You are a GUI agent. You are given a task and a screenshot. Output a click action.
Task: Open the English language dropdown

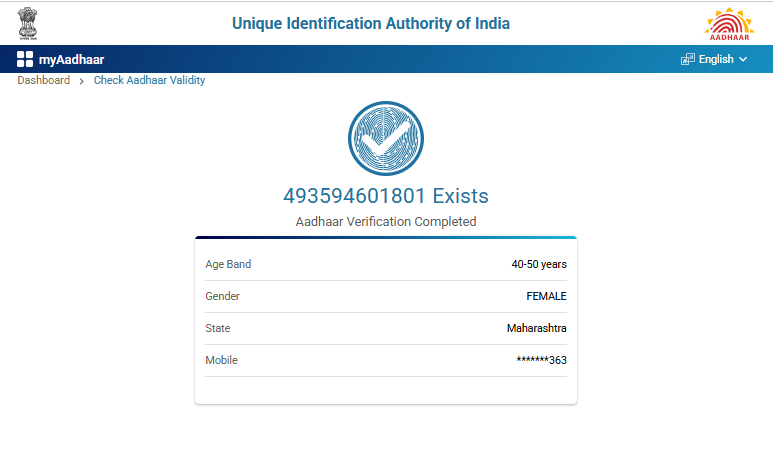[715, 60]
